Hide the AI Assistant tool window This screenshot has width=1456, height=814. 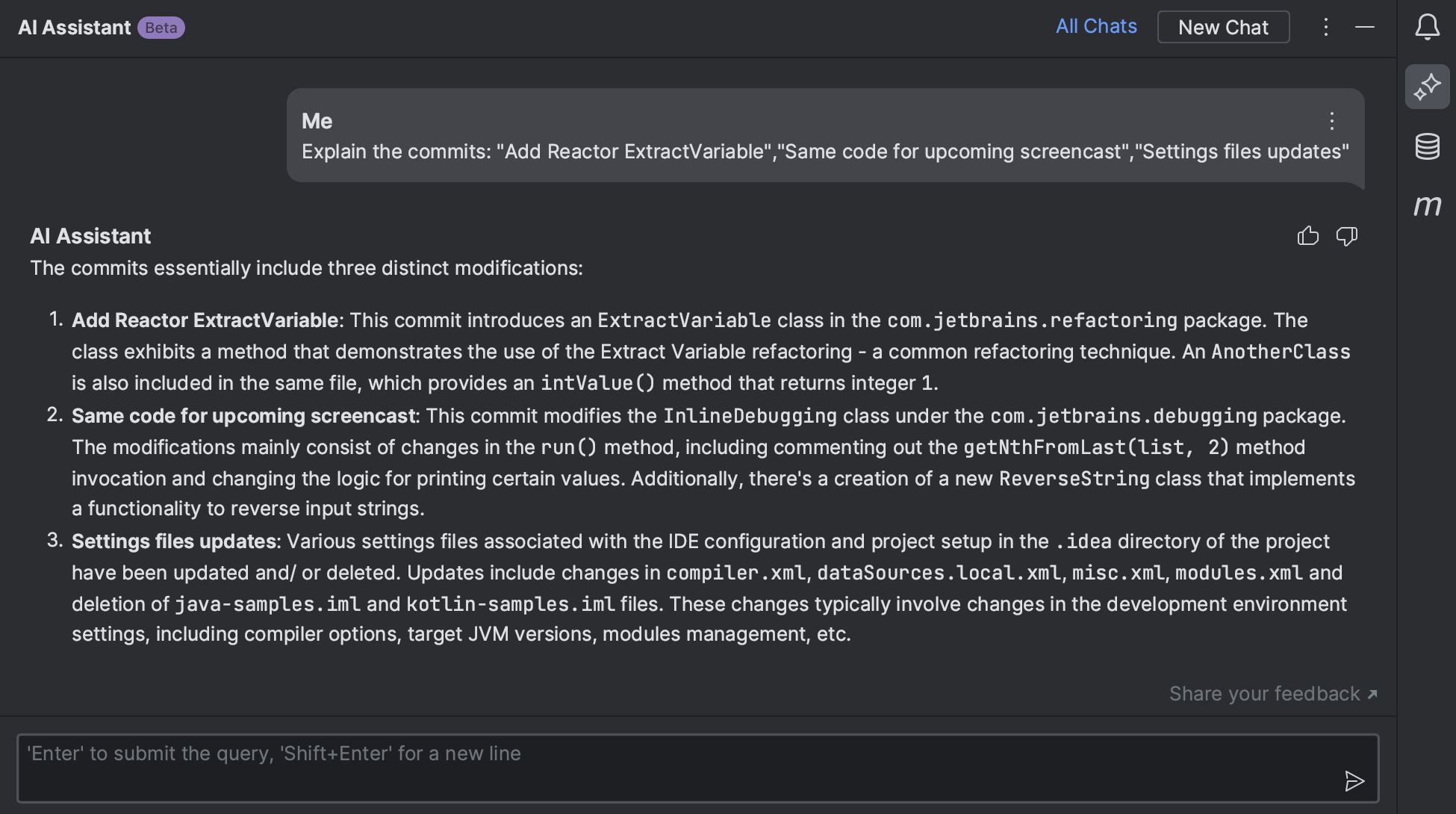1366,27
